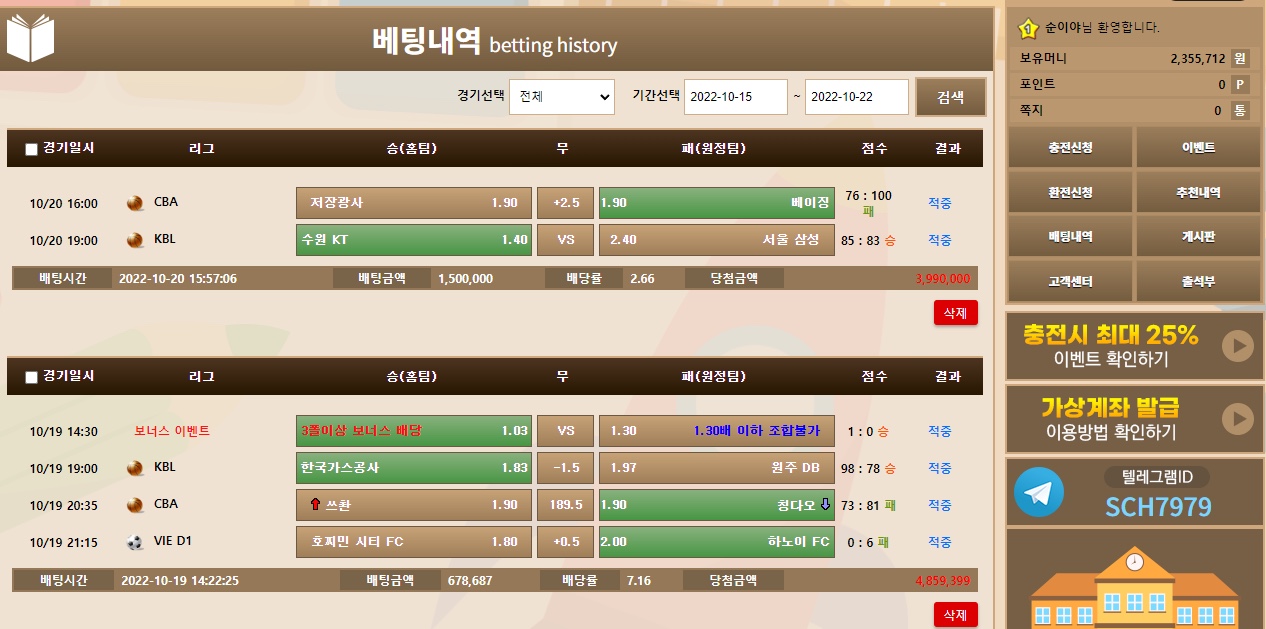The height and width of the screenshot is (629, 1266).
Task: Open the end date field 2022-10-22
Action: (855, 97)
